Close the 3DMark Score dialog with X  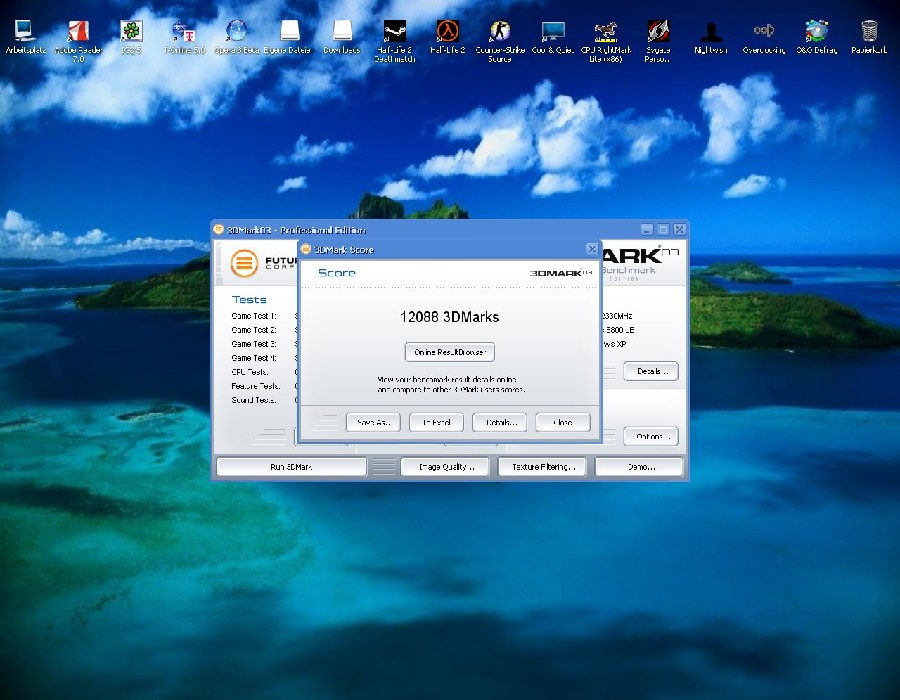(x=592, y=249)
